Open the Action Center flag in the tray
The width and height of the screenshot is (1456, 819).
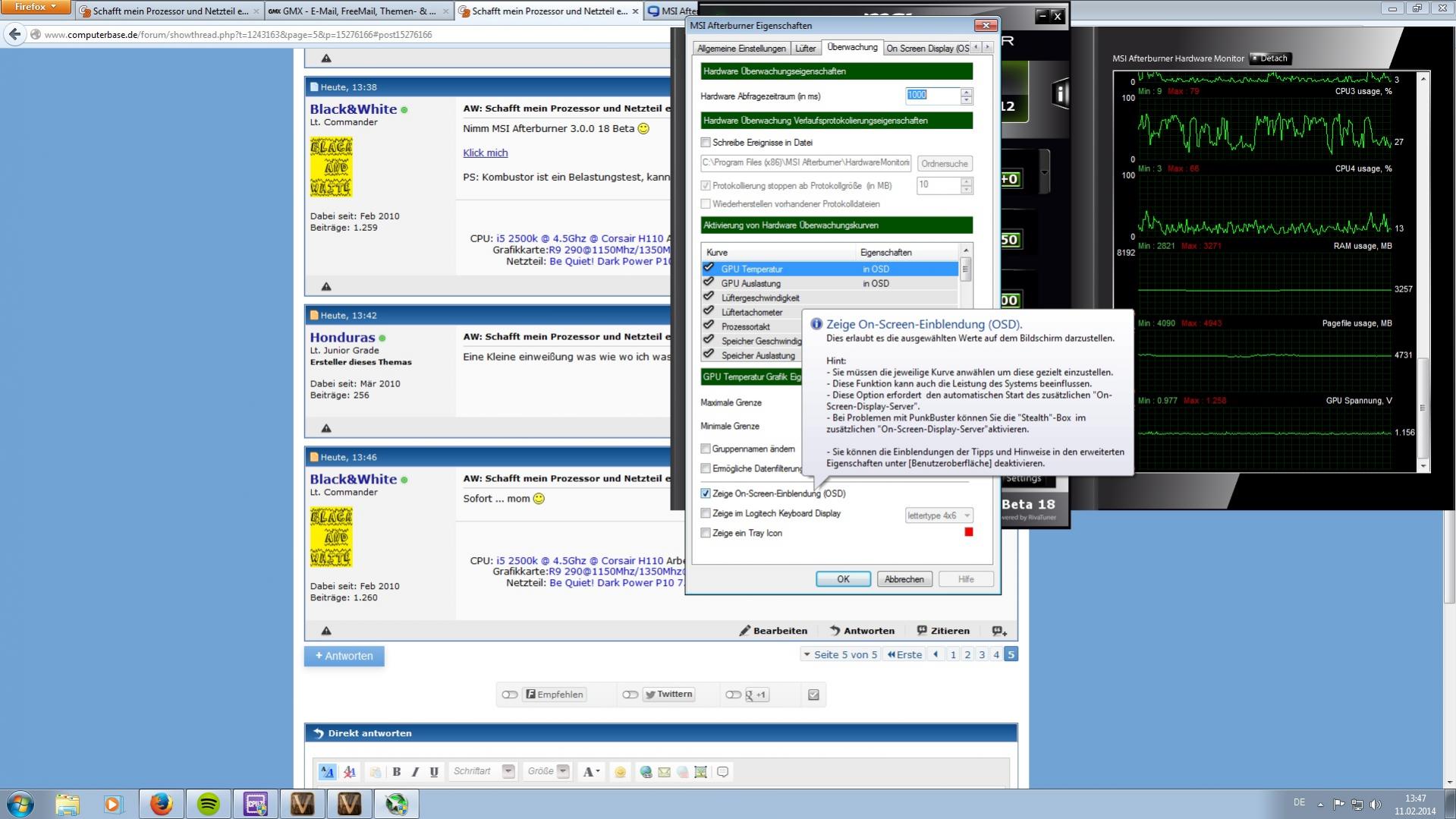[1338, 804]
